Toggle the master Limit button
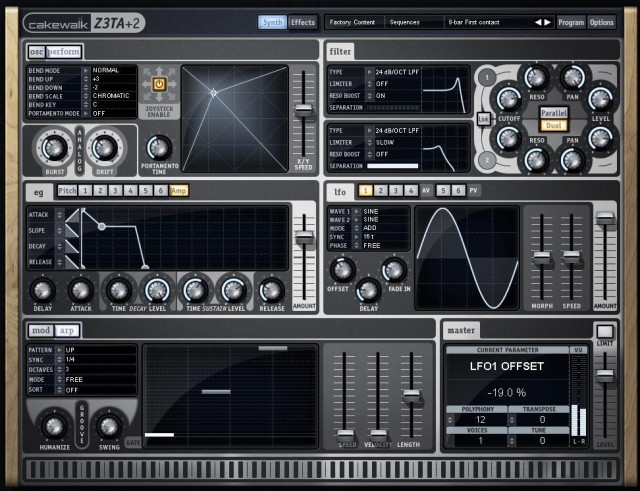Viewport: 640px width, 491px height. click(x=604, y=332)
